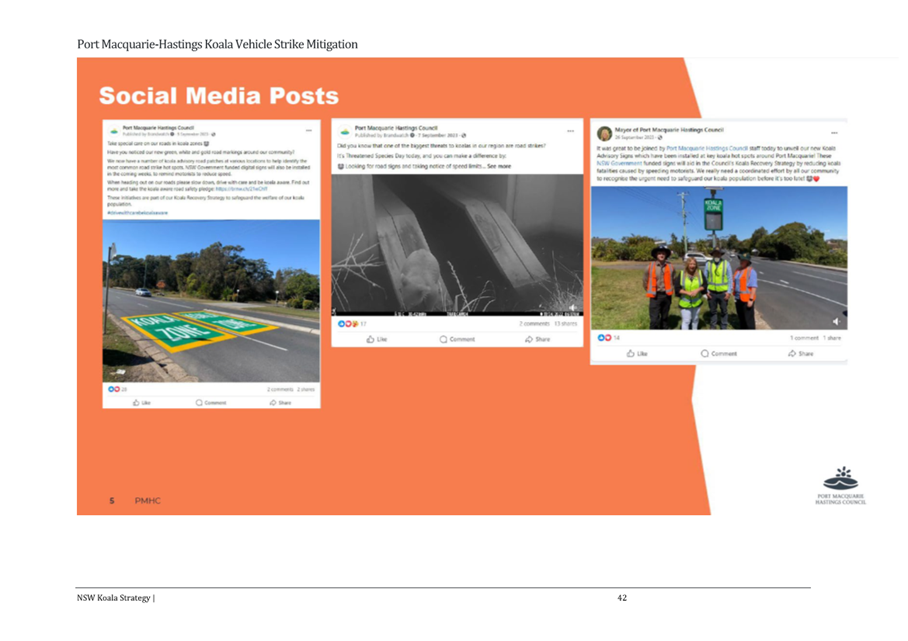View reactions on the Mayor's post
The image size is (908, 641).
pyautogui.click(x=609, y=338)
